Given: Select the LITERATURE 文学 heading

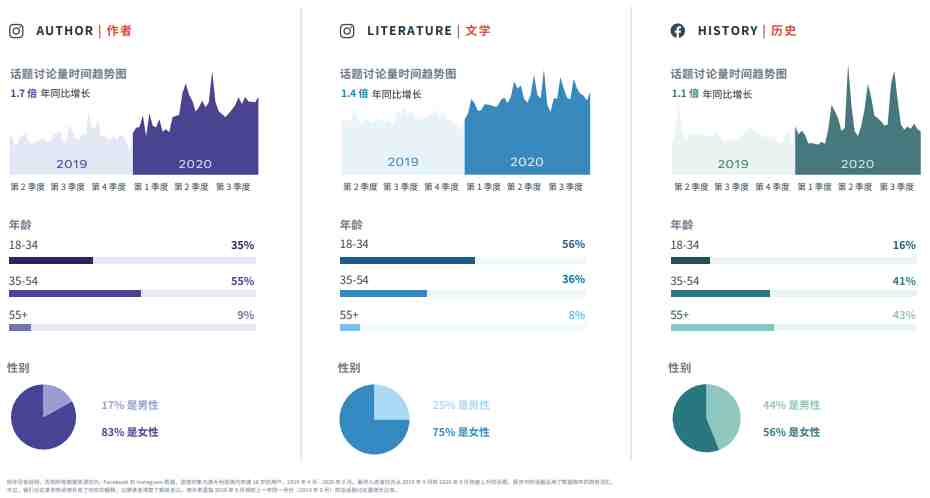Looking at the screenshot, I should [x=429, y=31].
